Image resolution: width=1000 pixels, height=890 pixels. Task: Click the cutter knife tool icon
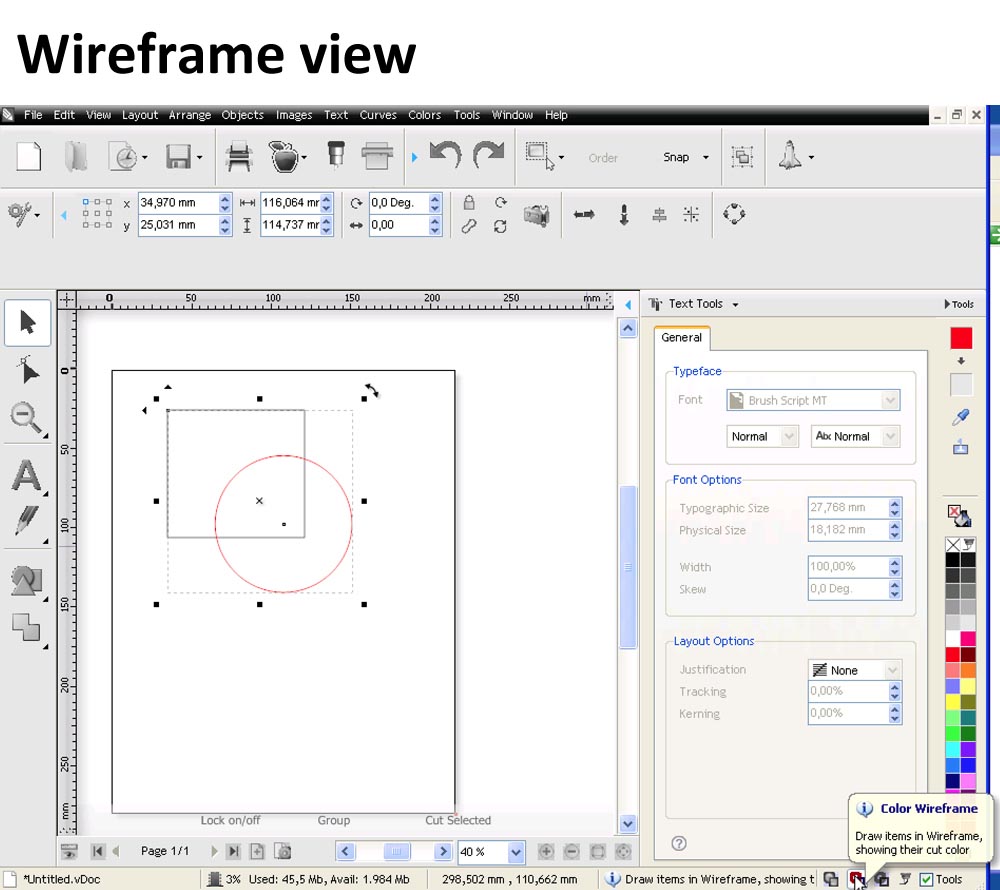tap(336, 156)
